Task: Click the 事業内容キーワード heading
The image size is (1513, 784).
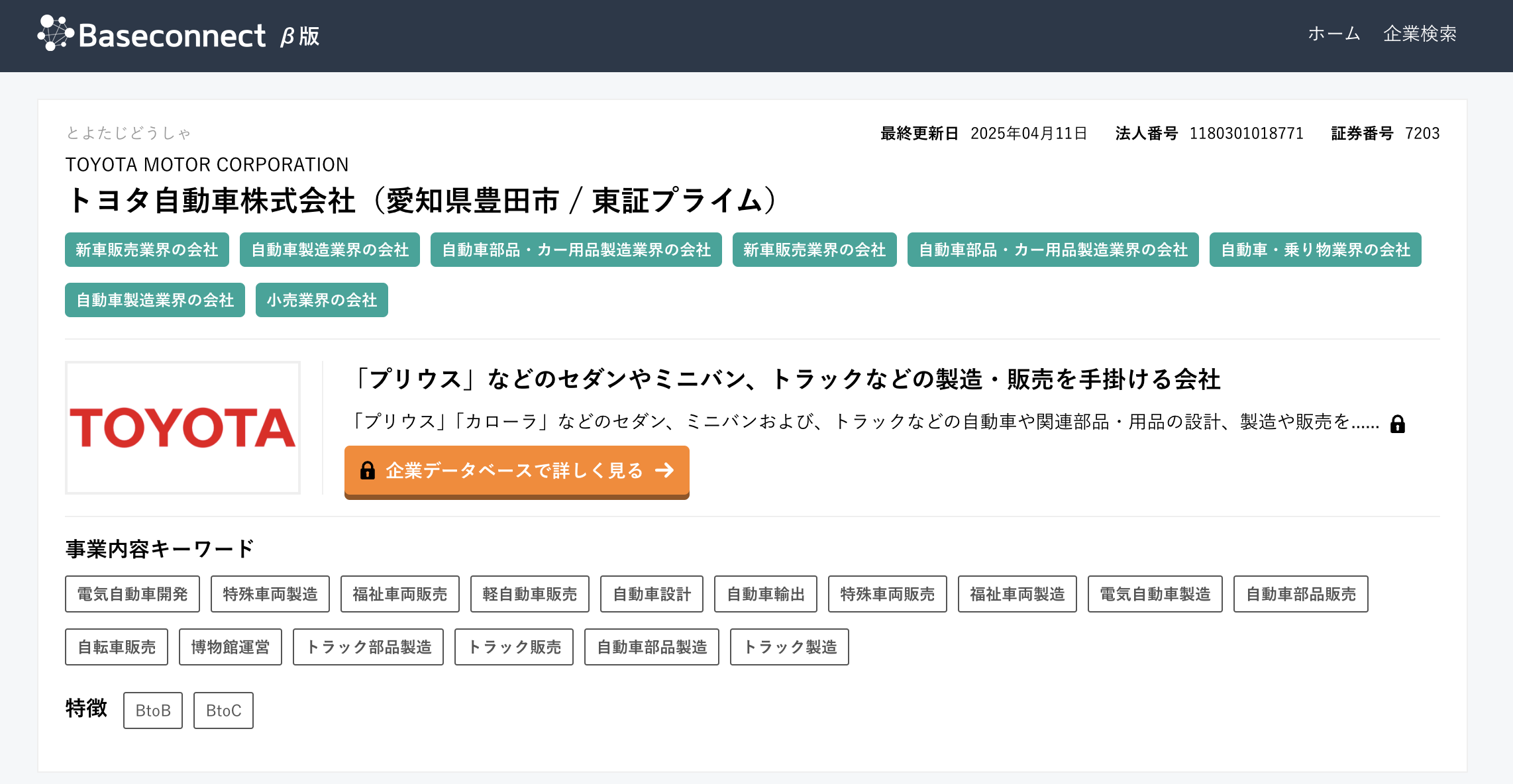Action: [x=160, y=549]
